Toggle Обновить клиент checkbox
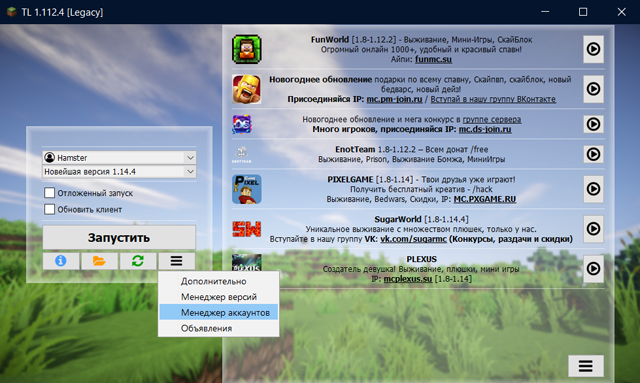The width and height of the screenshot is (640, 383). click(49, 209)
